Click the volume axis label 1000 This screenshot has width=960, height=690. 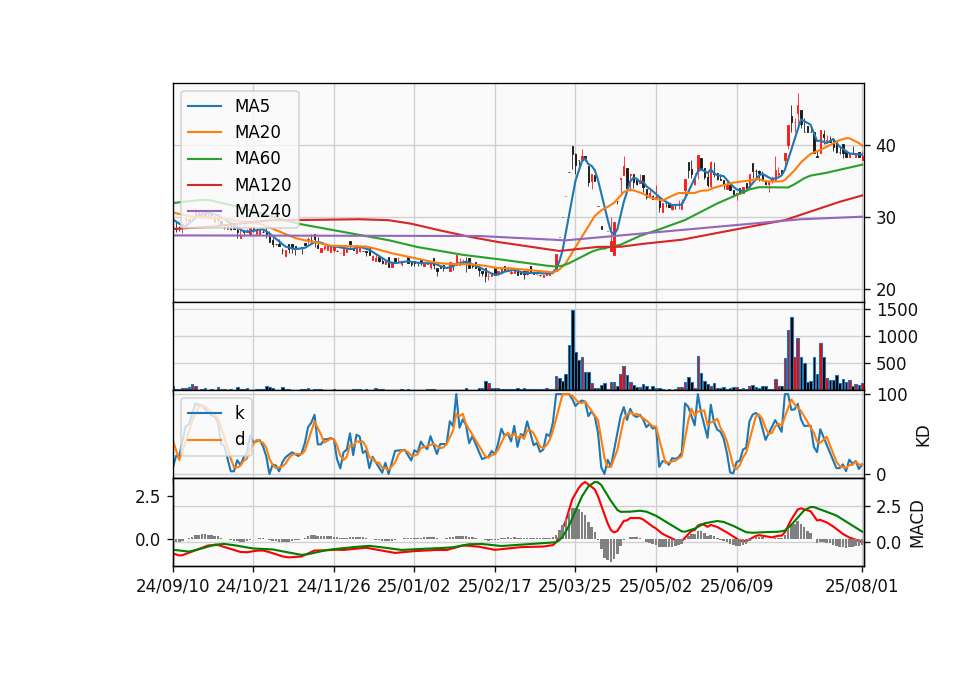pos(897,337)
